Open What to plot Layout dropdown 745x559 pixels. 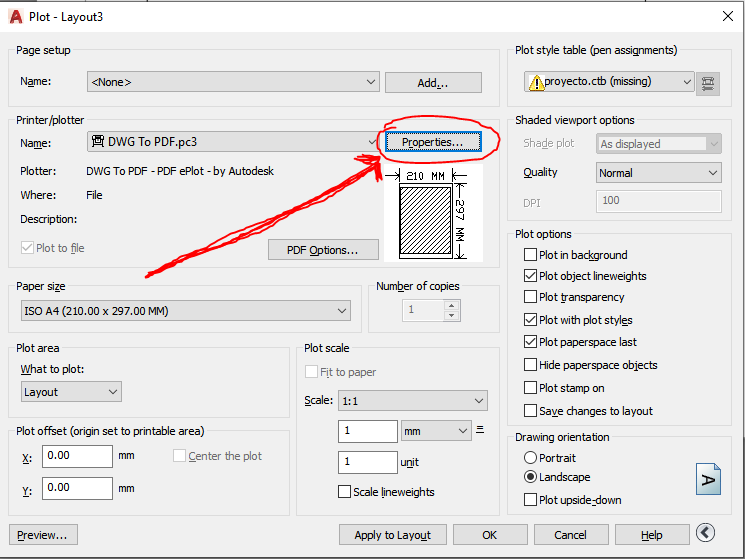71,392
